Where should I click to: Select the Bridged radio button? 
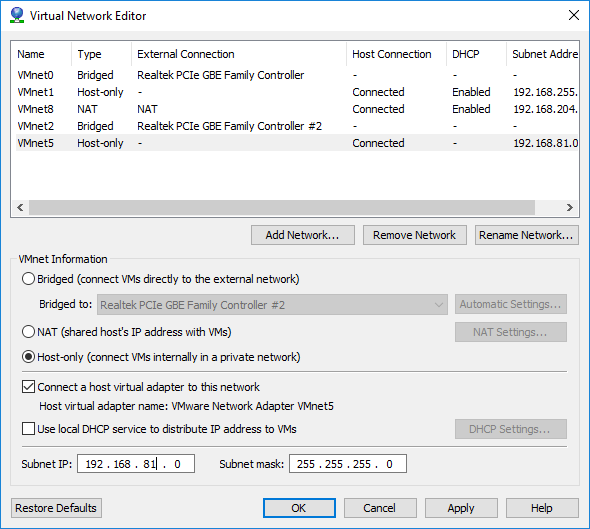29,279
